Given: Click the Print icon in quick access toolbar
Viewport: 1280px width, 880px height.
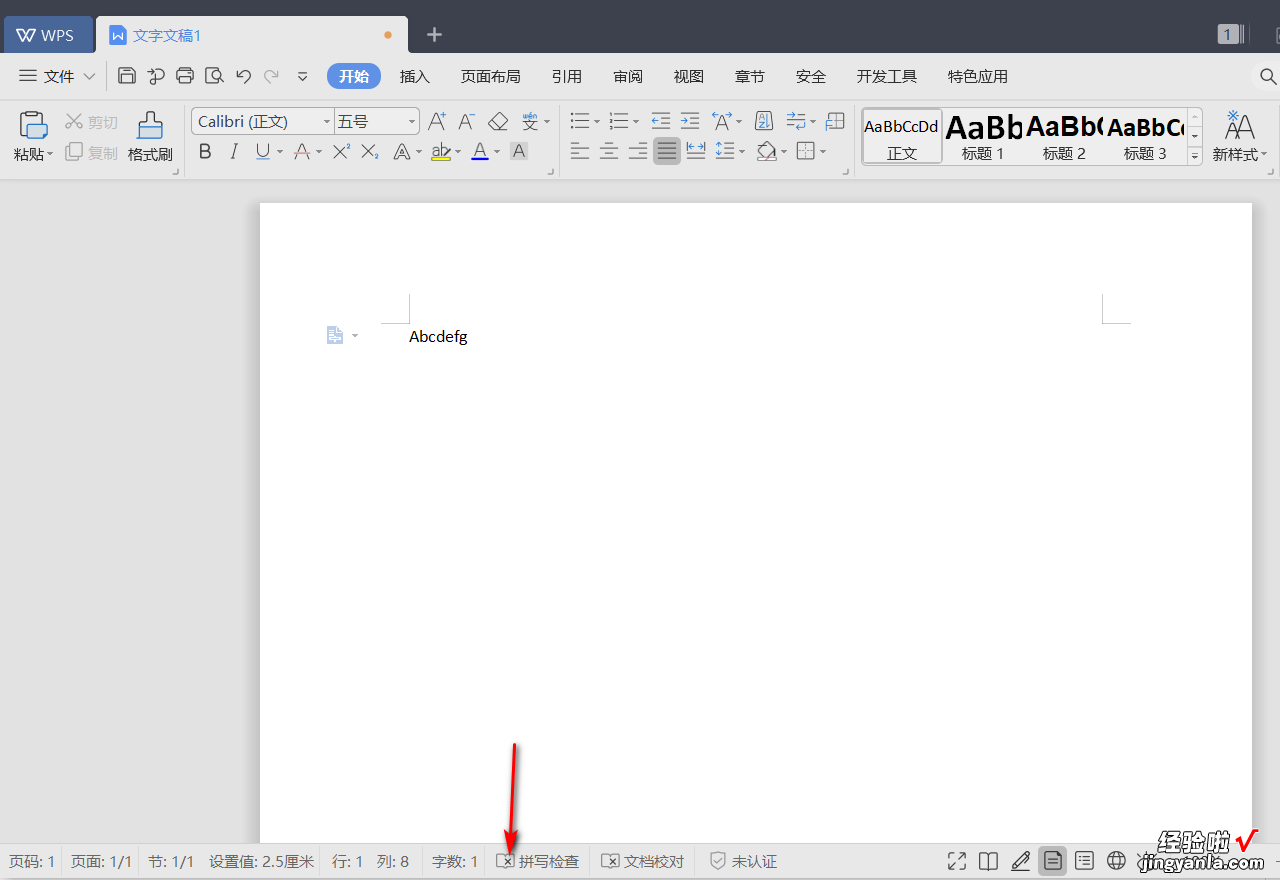Looking at the screenshot, I should pyautogui.click(x=185, y=76).
